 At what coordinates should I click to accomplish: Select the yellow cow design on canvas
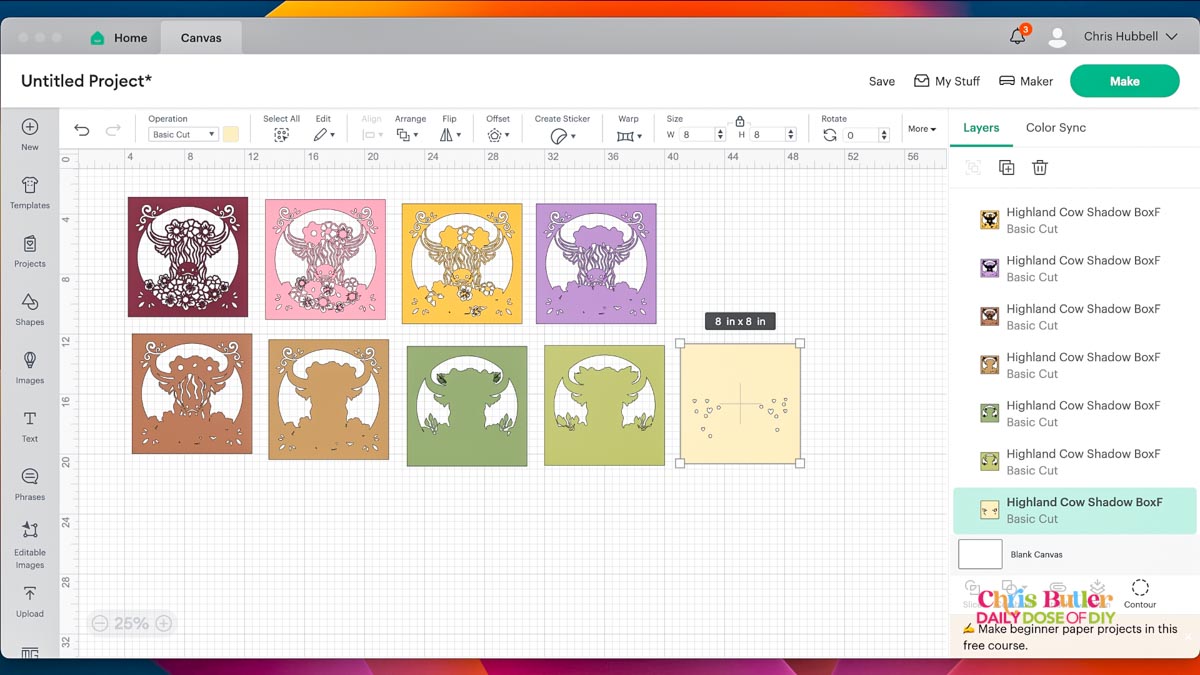462,263
